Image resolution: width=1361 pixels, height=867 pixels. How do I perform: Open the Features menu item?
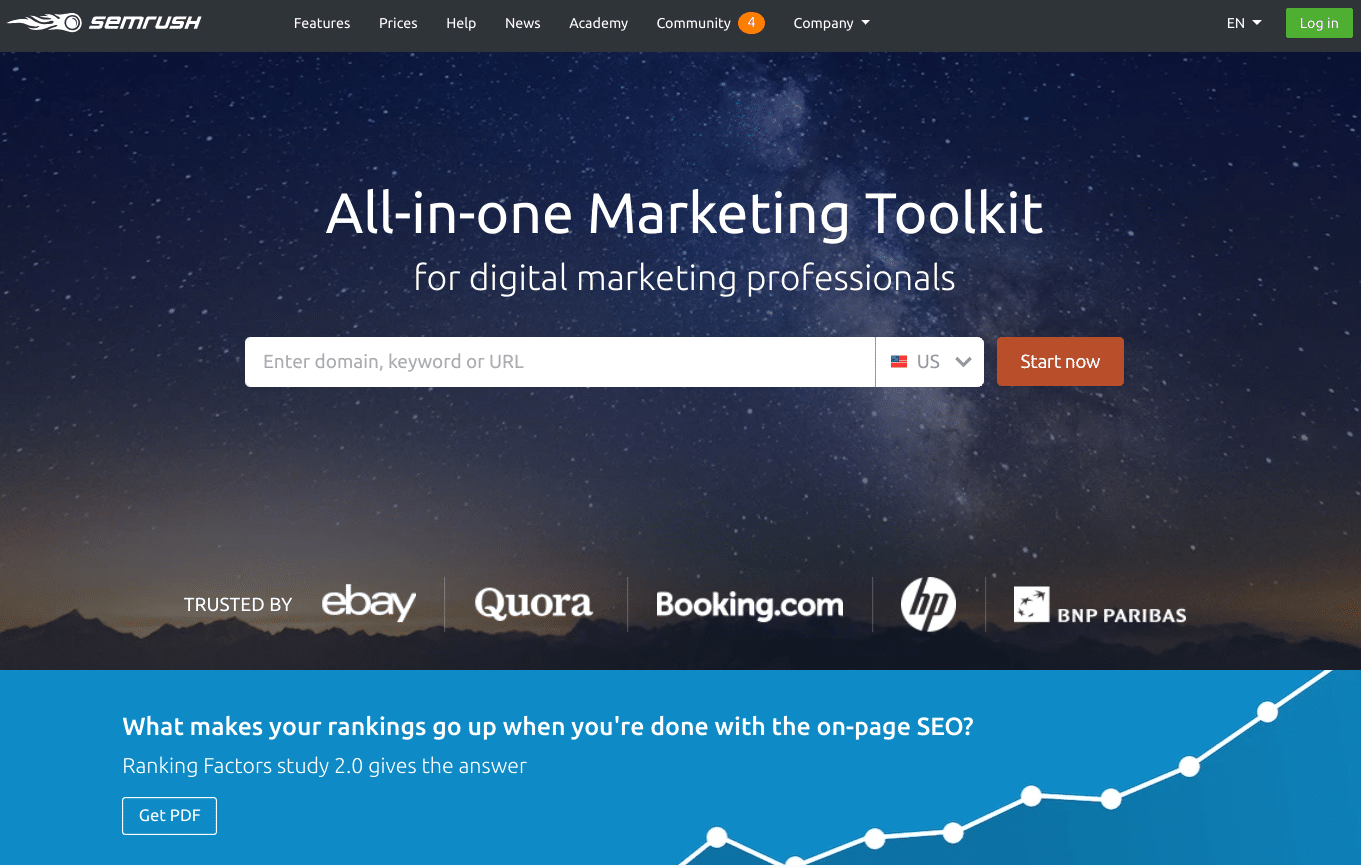point(322,23)
